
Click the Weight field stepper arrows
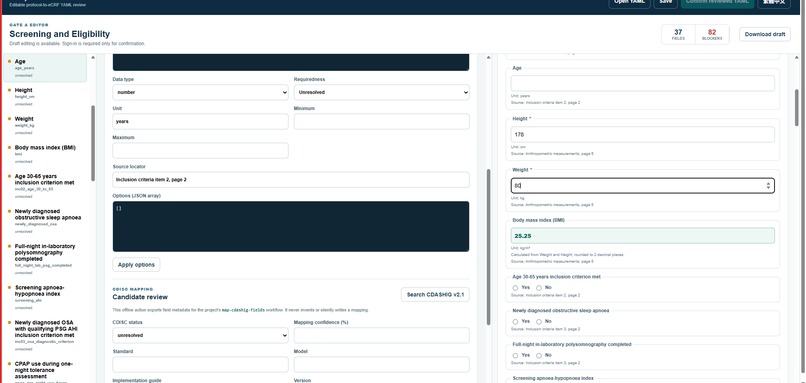[768, 186]
